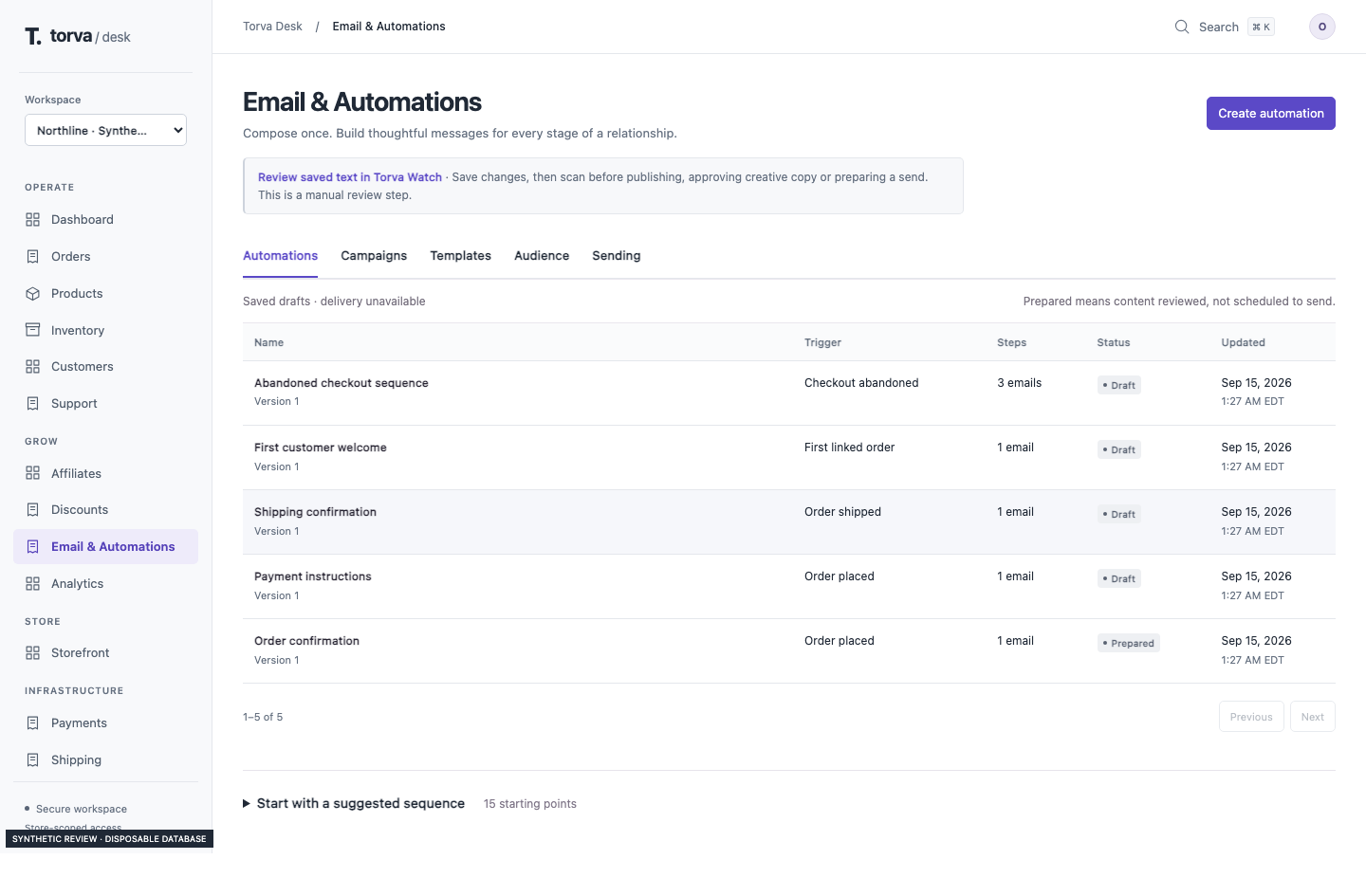Image resolution: width=1366 pixels, height=896 pixels.
Task: Open Dashboard in the sidebar
Action: tap(105, 220)
